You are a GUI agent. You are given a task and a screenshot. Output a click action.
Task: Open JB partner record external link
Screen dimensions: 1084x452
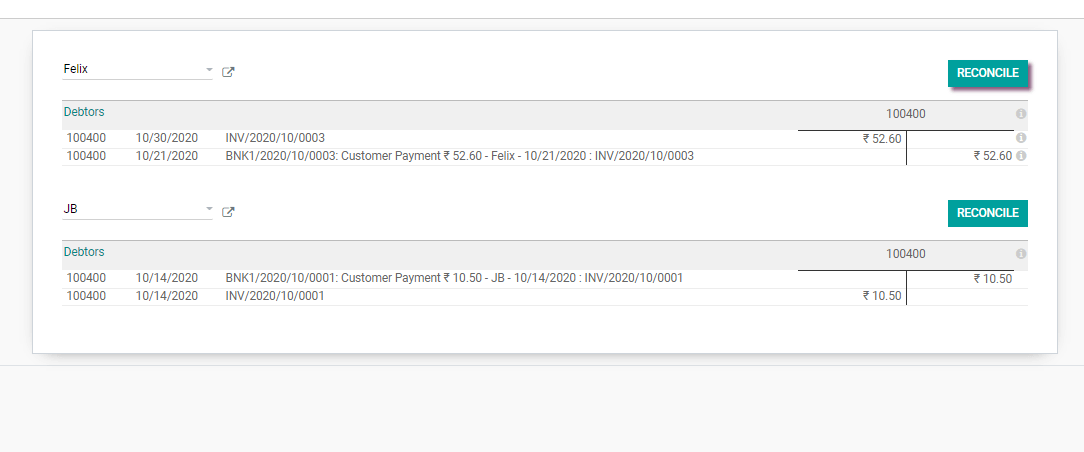228,212
